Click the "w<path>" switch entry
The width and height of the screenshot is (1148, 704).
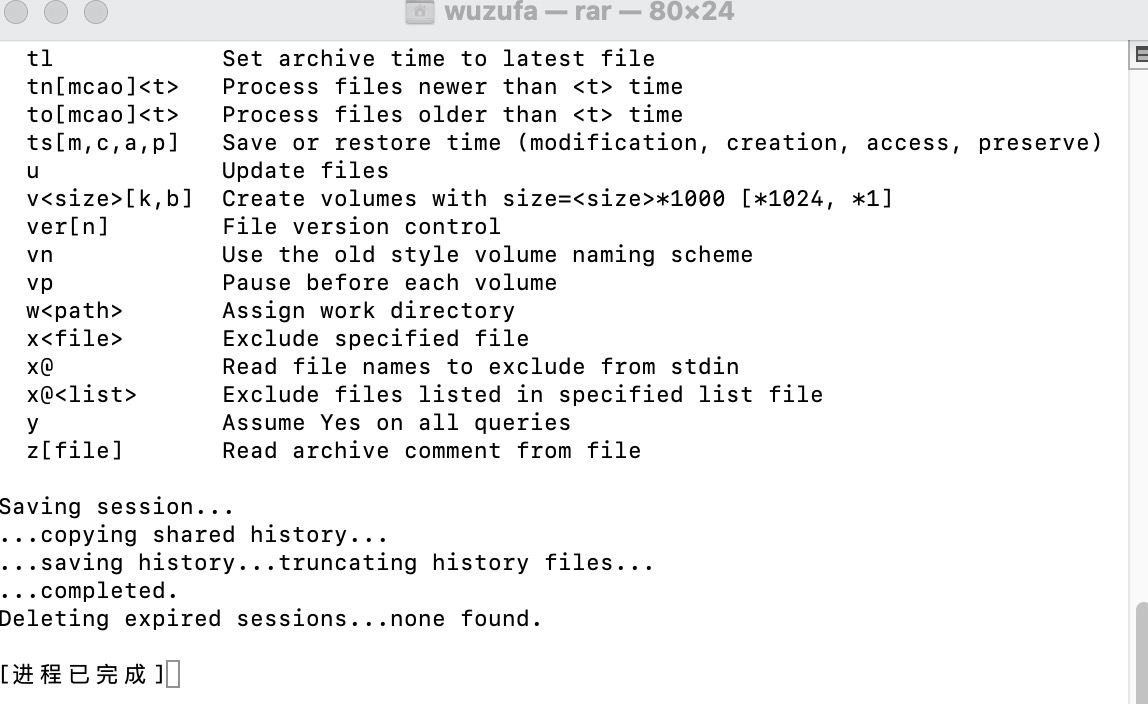(74, 311)
